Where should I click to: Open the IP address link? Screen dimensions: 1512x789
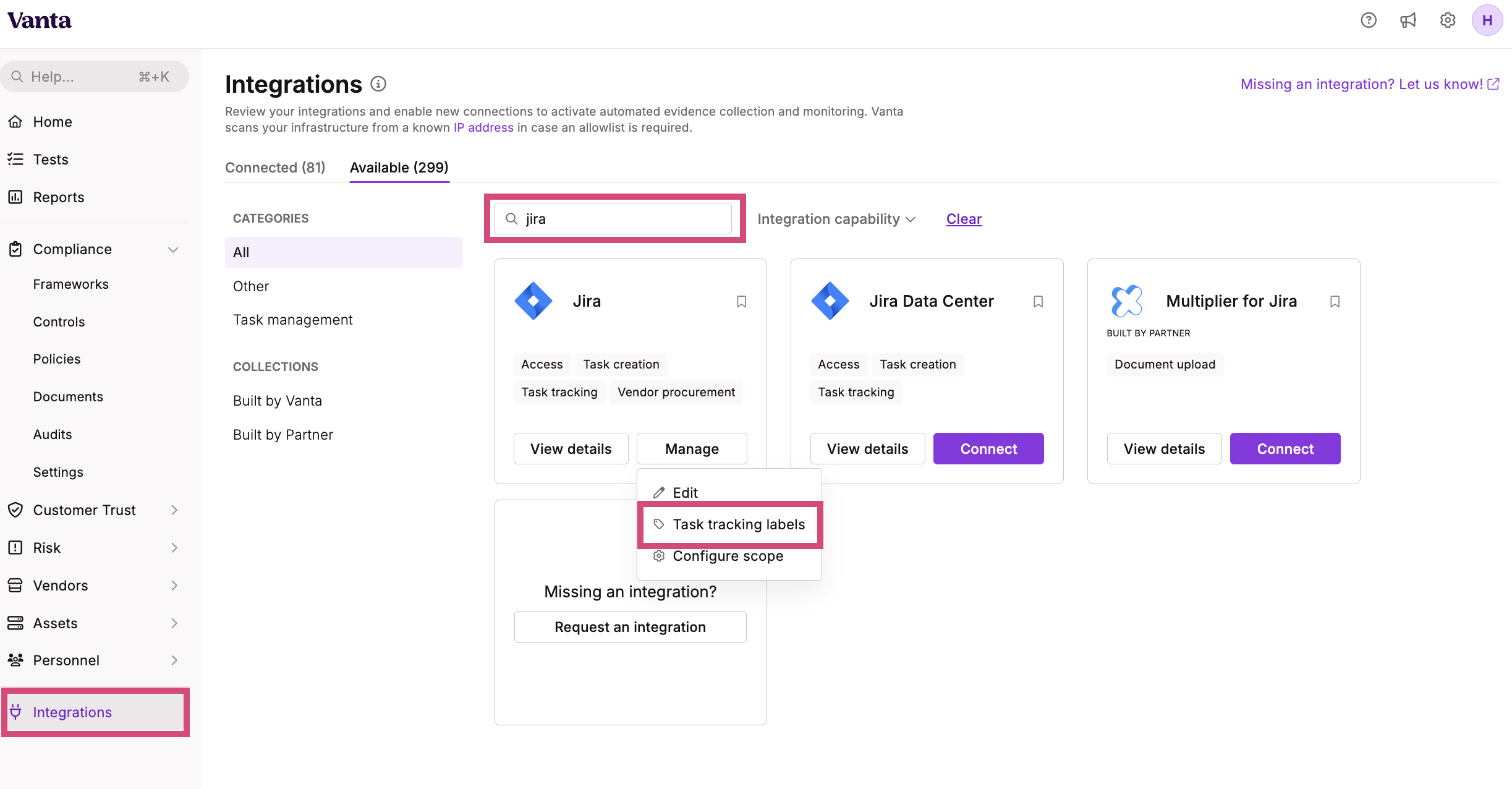(483, 127)
